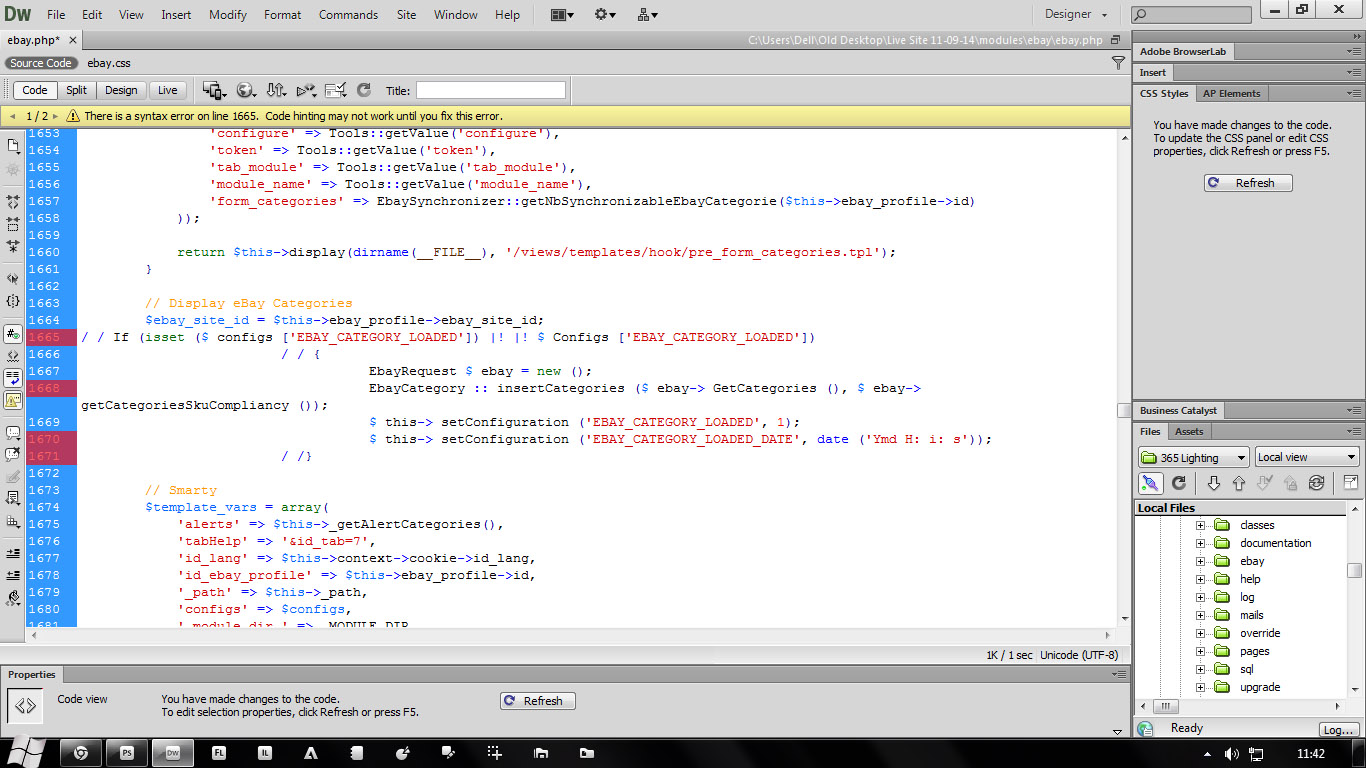This screenshot has width=1366, height=768.
Task: Click the Get Files down arrow icon
Action: click(1214, 483)
